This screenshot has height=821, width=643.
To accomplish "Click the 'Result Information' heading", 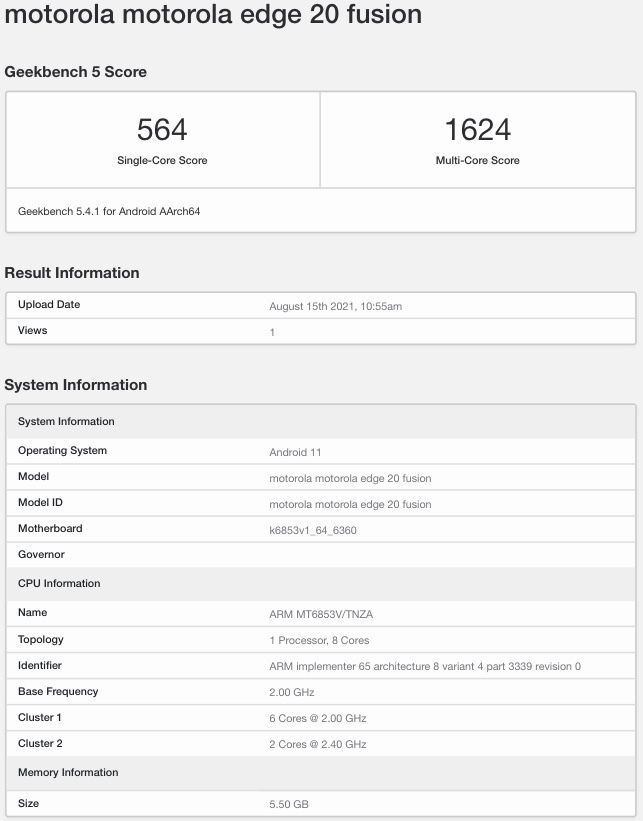I will [72, 273].
